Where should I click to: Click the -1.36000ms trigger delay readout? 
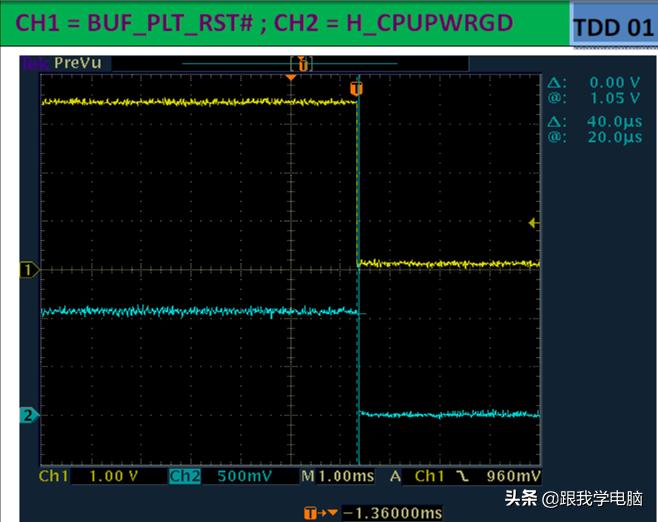pos(392,513)
